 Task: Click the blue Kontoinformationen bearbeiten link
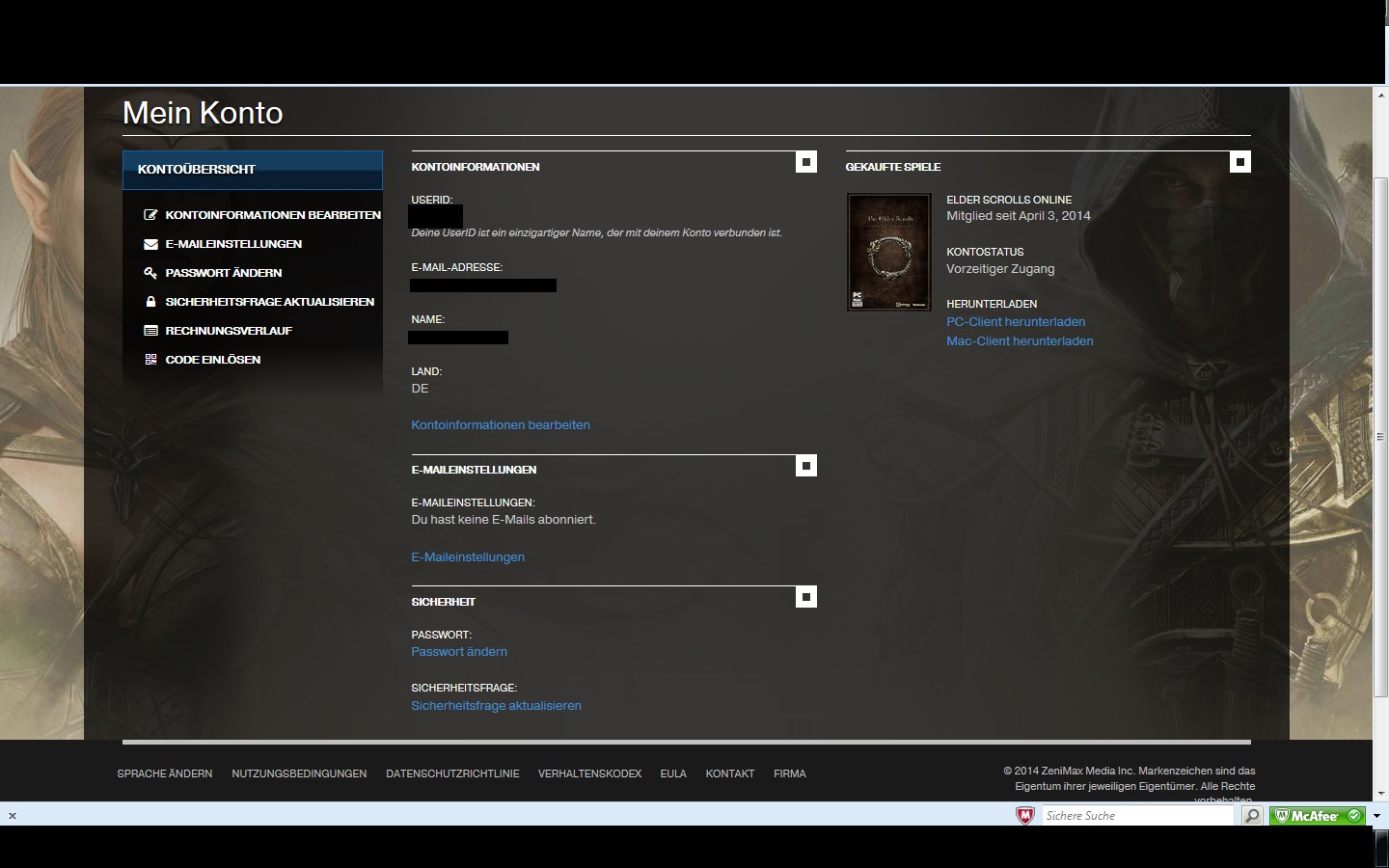pyautogui.click(x=501, y=425)
